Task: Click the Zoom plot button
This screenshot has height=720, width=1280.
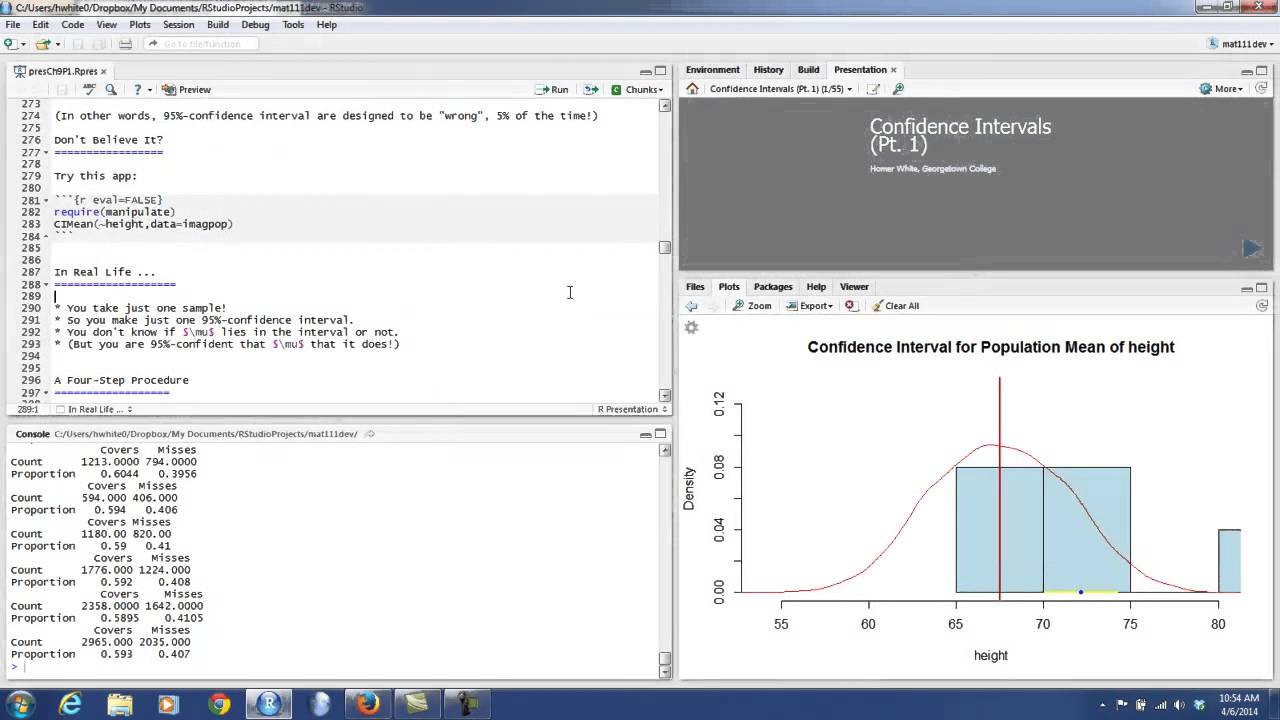Action: (x=752, y=306)
